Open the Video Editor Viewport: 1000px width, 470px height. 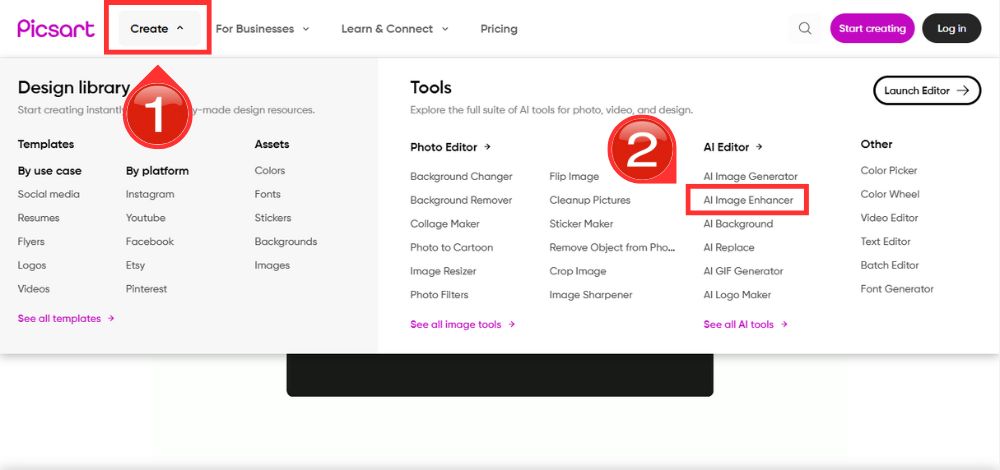coord(889,217)
